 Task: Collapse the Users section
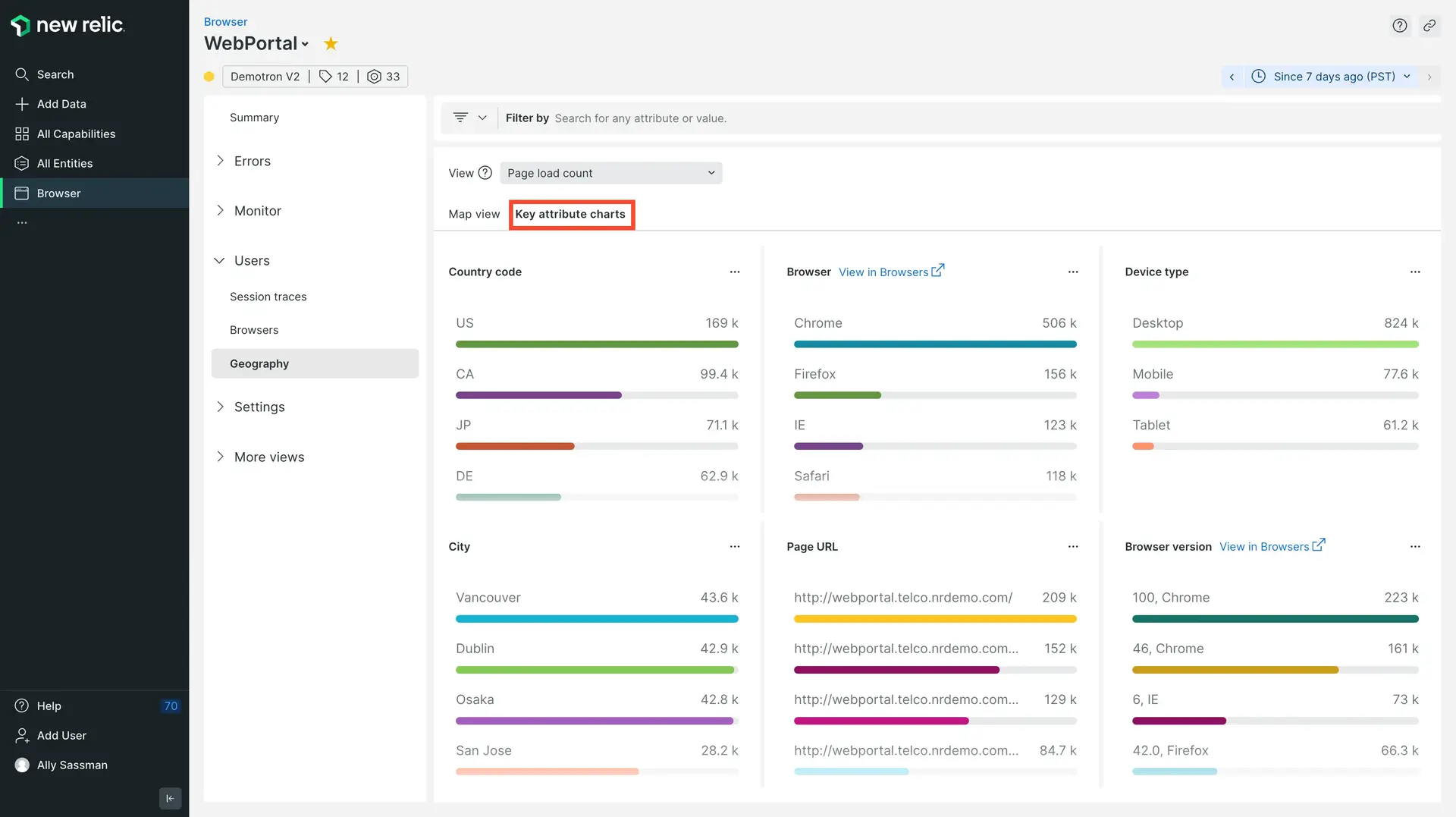(x=220, y=261)
